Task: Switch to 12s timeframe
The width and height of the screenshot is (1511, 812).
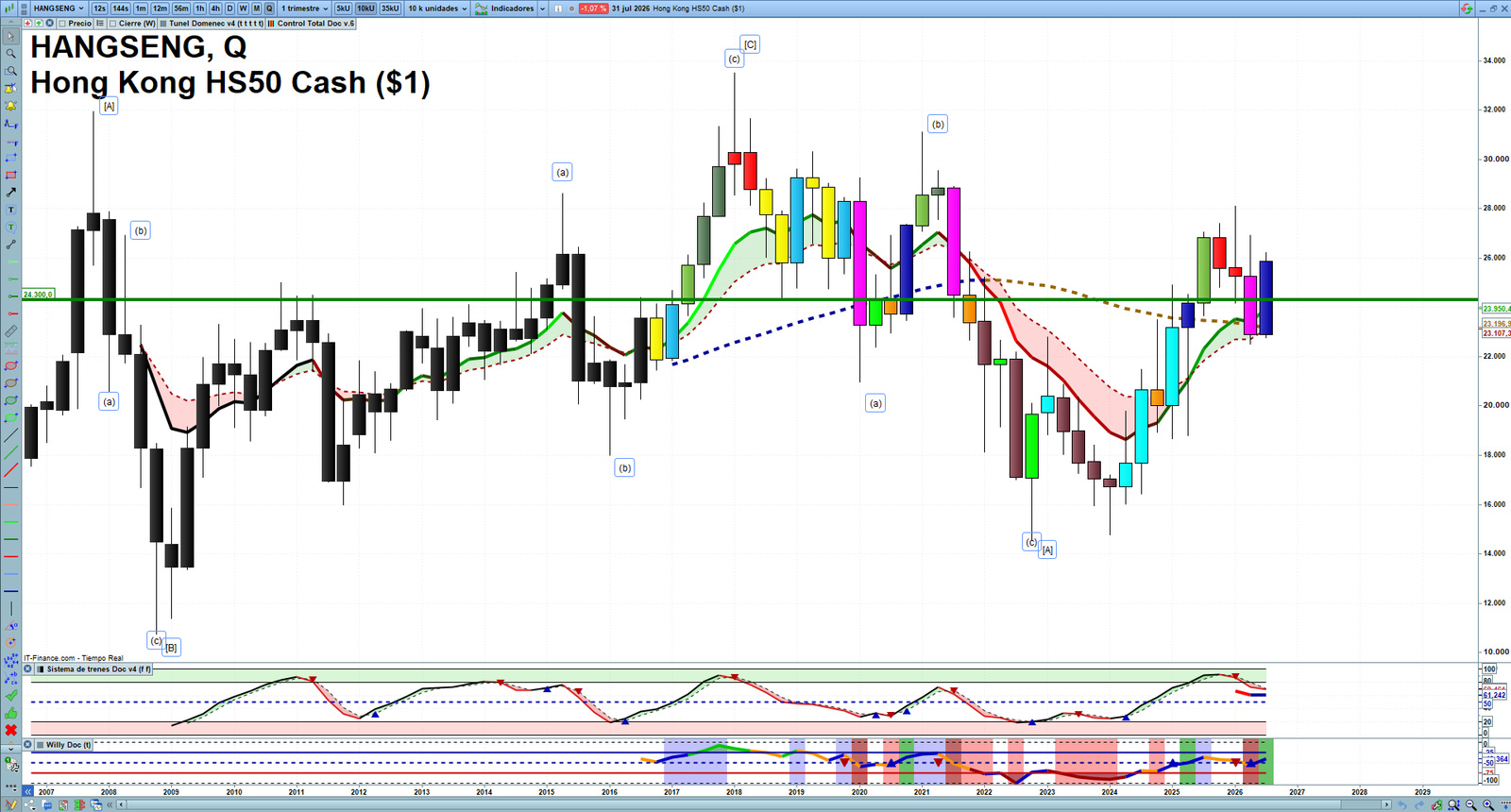Action: click(99, 8)
